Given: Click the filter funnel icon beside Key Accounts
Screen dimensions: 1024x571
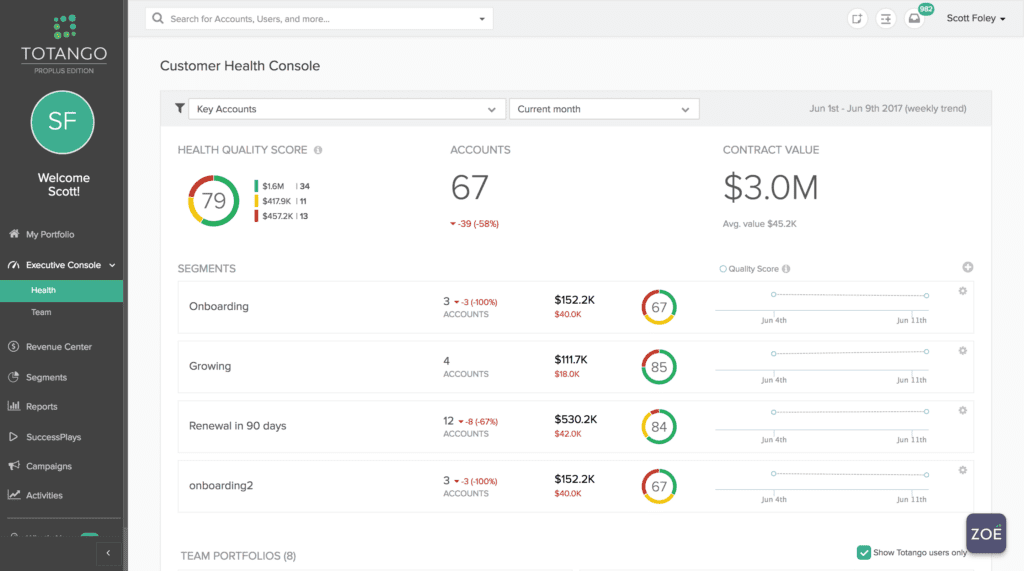Looking at the screenshot, I should click(180, 108).
